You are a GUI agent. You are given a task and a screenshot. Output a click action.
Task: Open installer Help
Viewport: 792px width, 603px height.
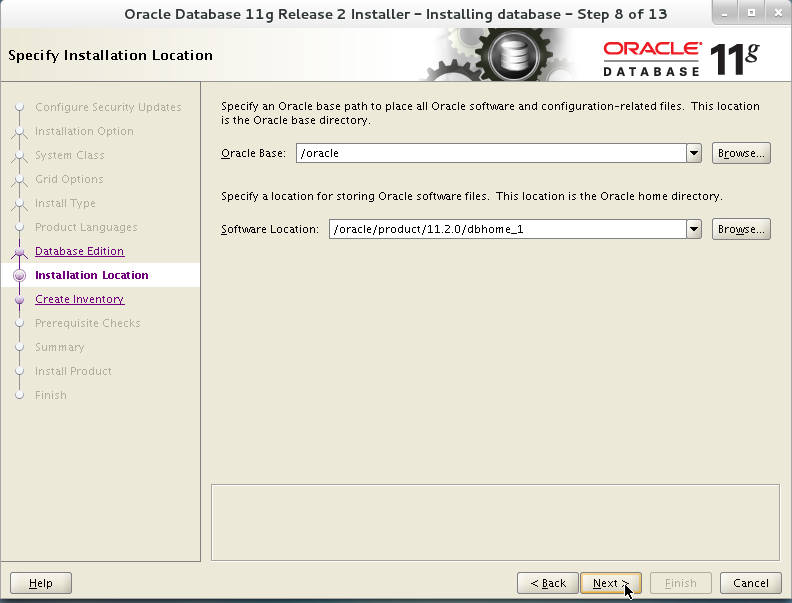41,583
